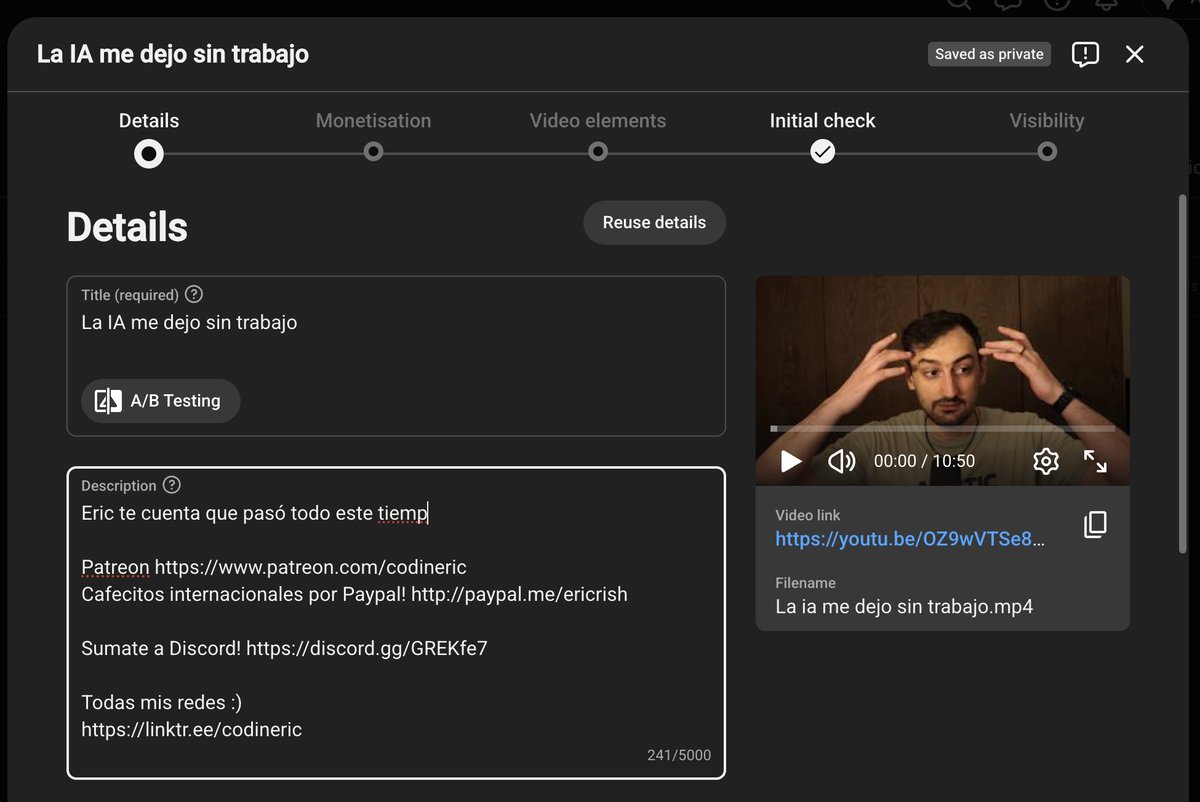Click into the Description text box

click(x=396, y=622)
